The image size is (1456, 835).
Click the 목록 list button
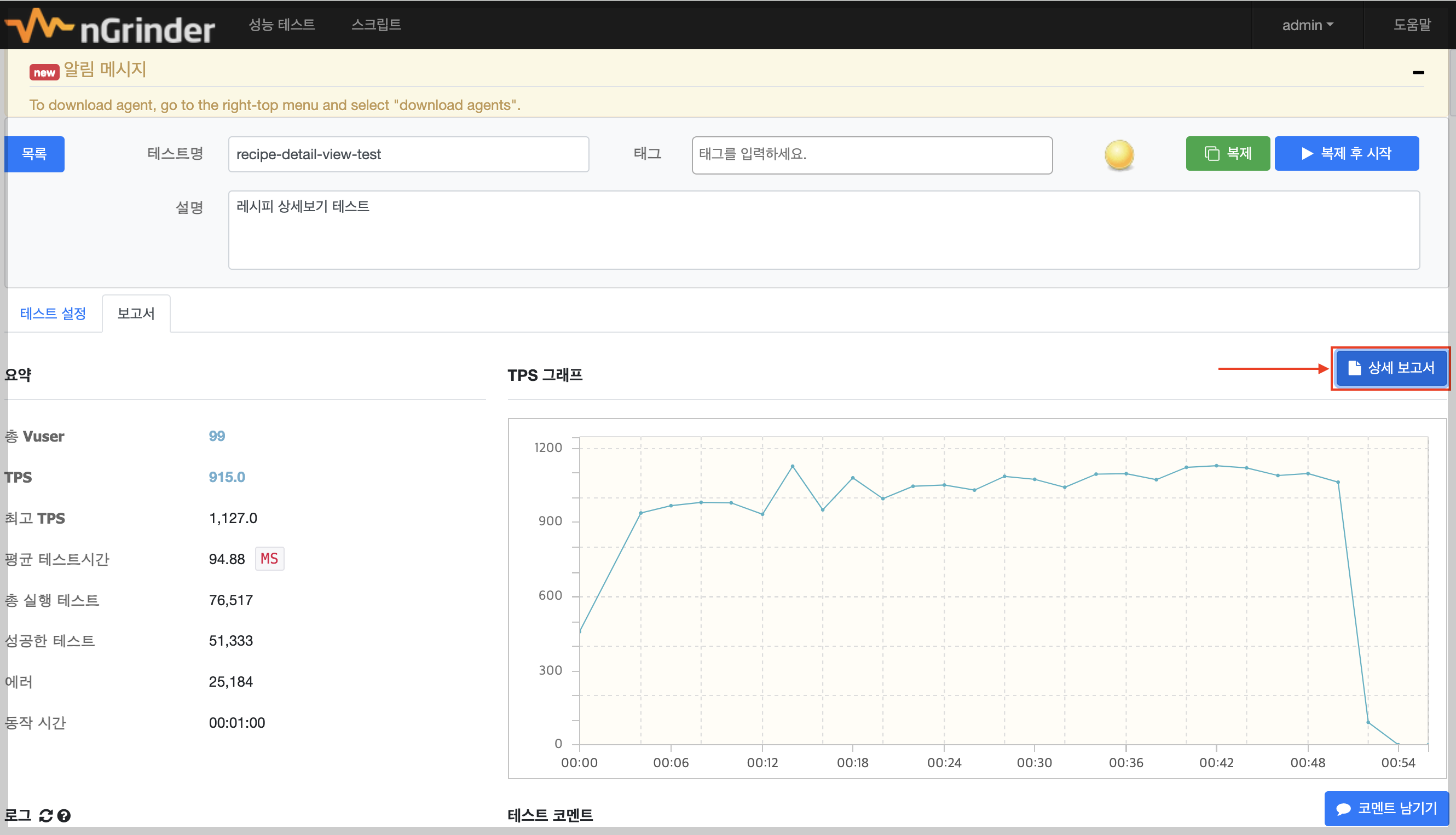click(x=34, y=154)
